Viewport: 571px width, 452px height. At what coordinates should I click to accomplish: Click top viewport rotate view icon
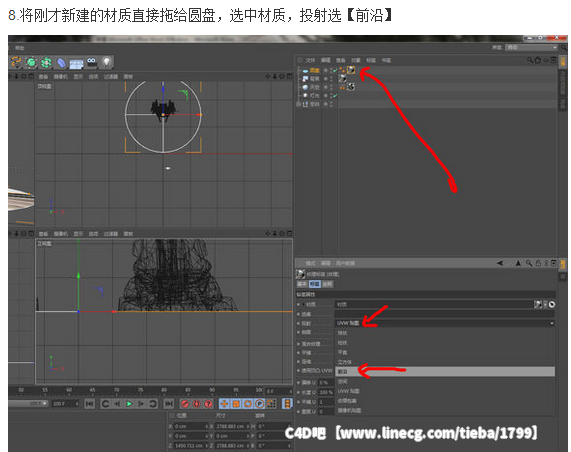point(282,76)
